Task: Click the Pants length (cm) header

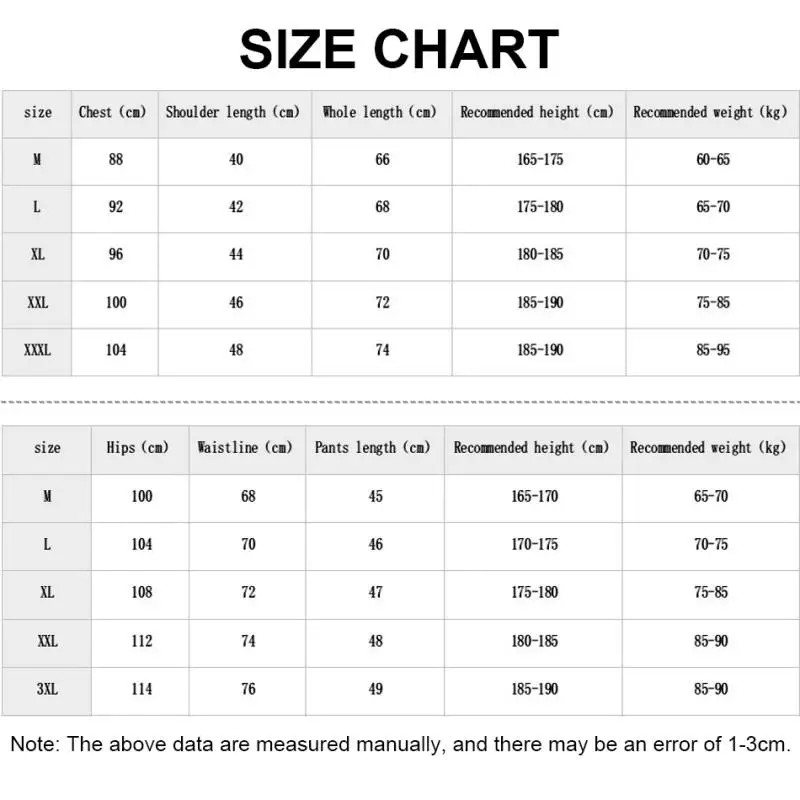Action: pos(373,448)
